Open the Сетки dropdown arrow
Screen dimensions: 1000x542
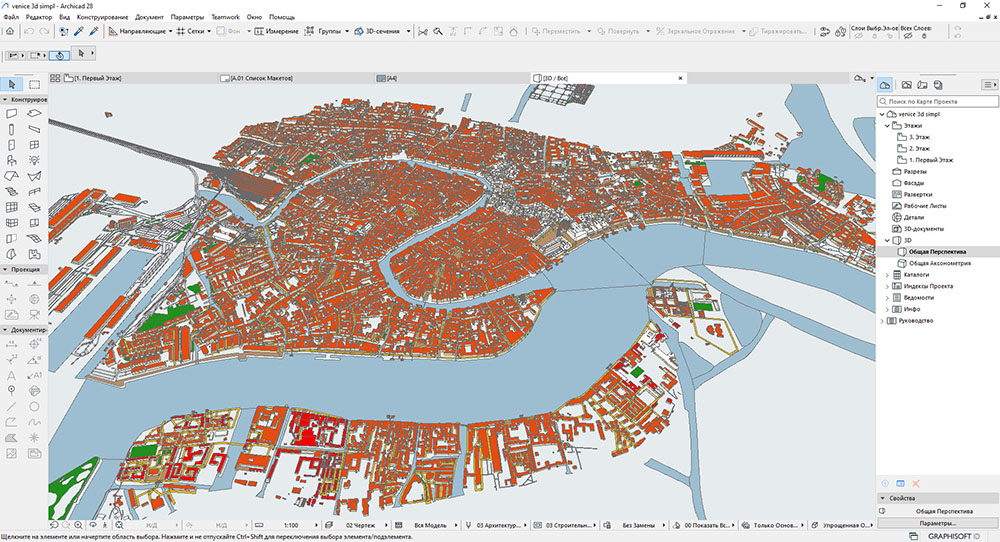pyautogui.click(x=209, y=31)
